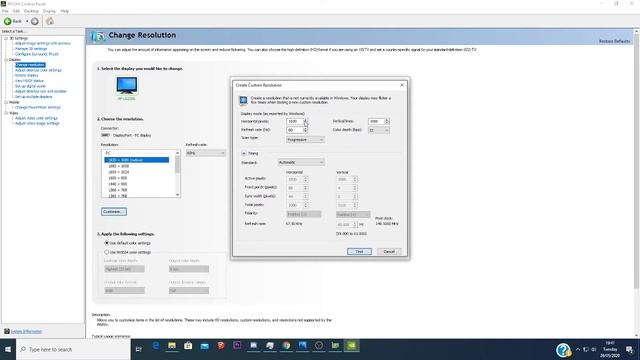
Task: Click the Refresh rate (Hz) input field
Action: tap(295, 130)
